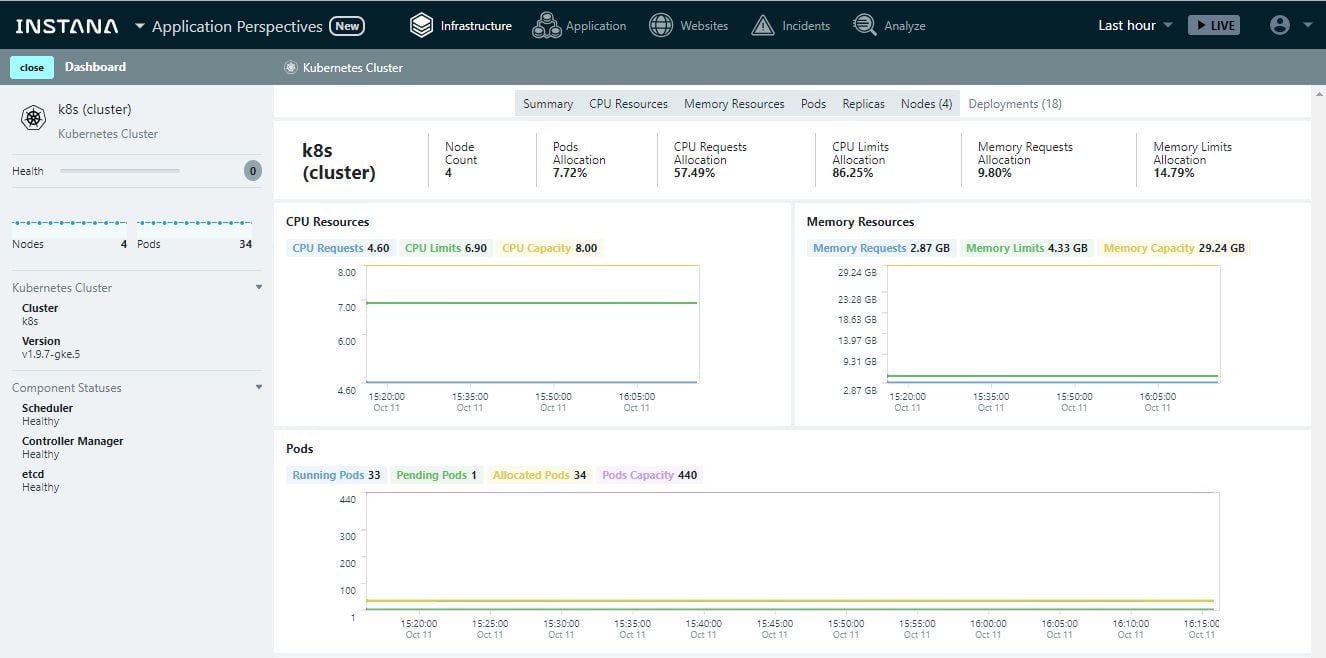Expand the Application Perspectives dropdown
This screenshot has height=658, width=1326.
(x=139, y=26)
